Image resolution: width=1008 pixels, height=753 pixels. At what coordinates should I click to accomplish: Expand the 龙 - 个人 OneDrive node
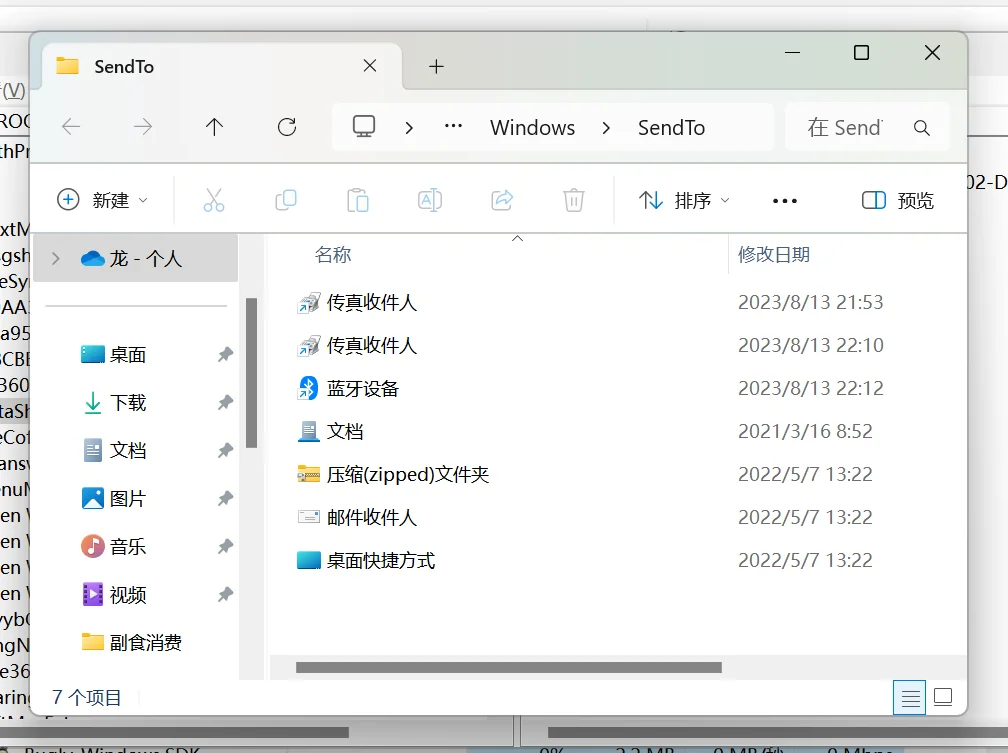coord(56,259)
